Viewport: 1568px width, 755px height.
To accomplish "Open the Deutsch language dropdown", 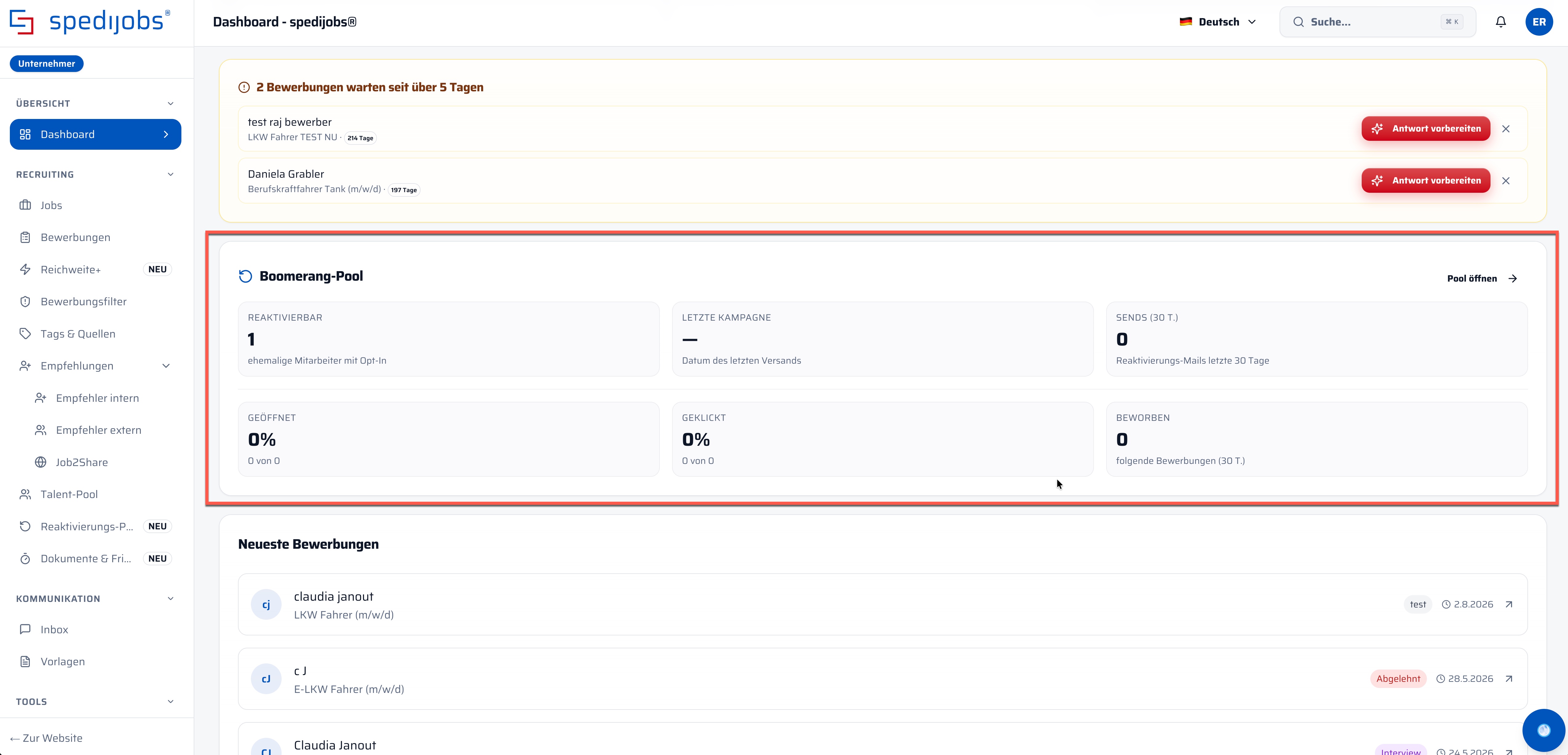I will [1218, 22].
